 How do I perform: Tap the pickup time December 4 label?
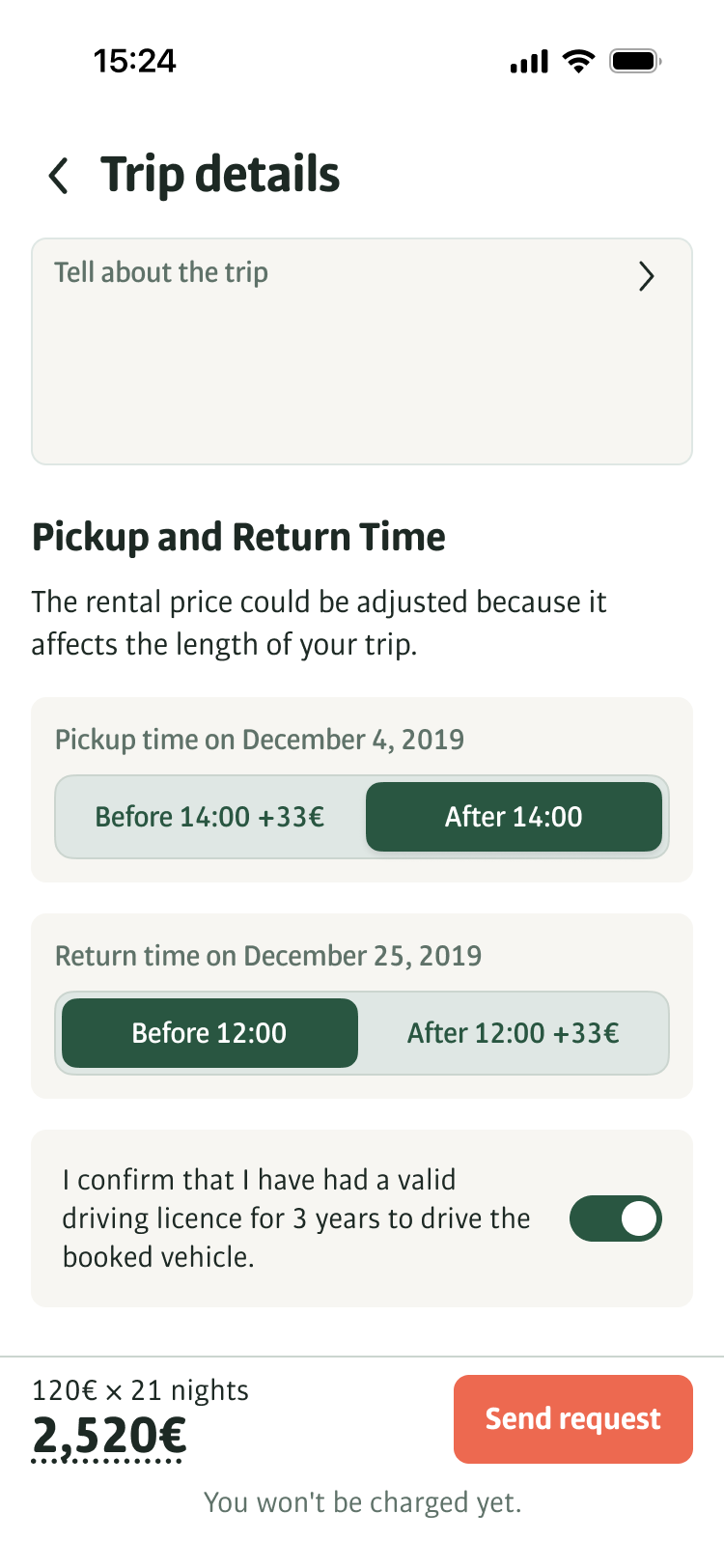click(x=260, y=740)
